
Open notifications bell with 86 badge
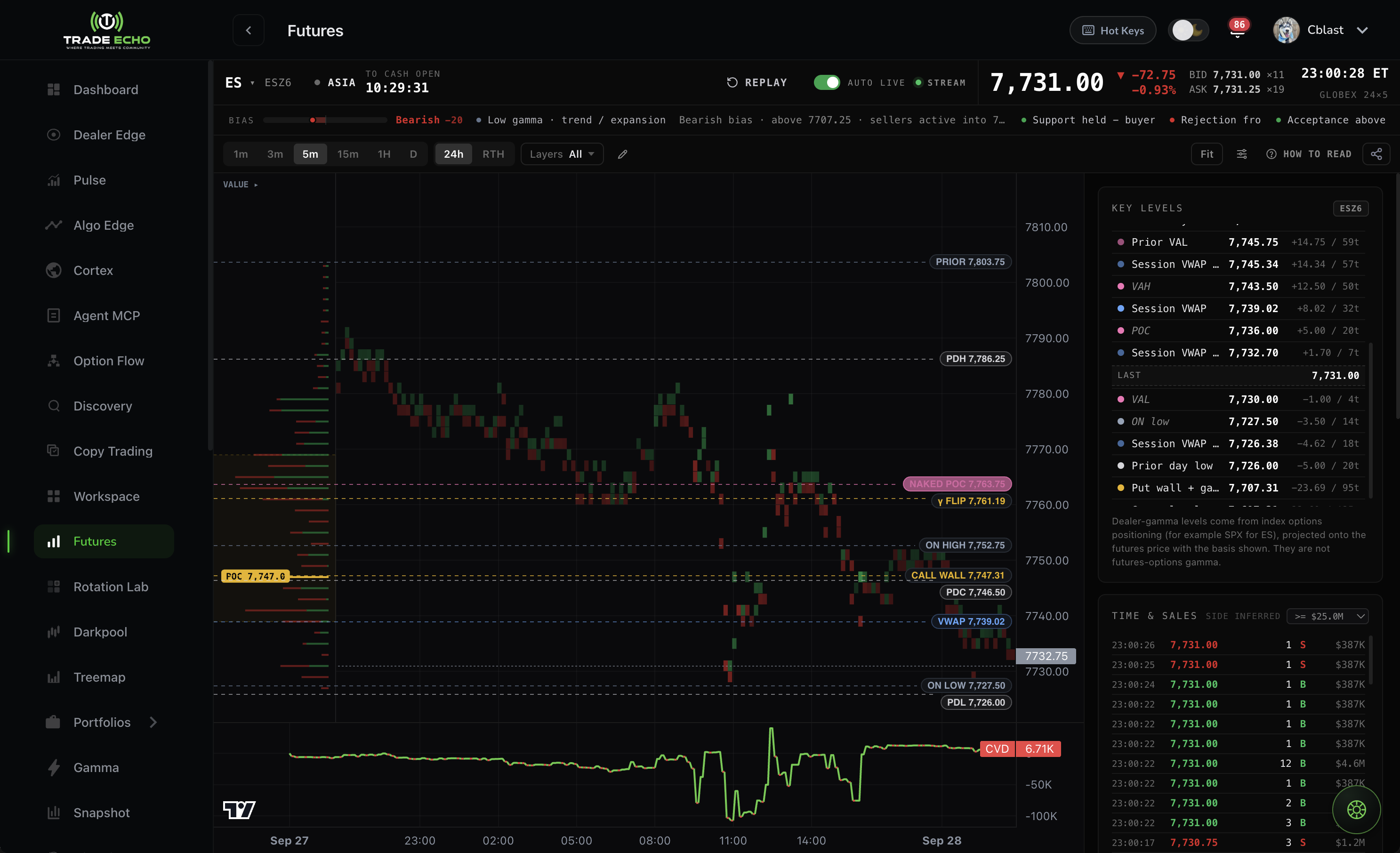click(1238, 29)
